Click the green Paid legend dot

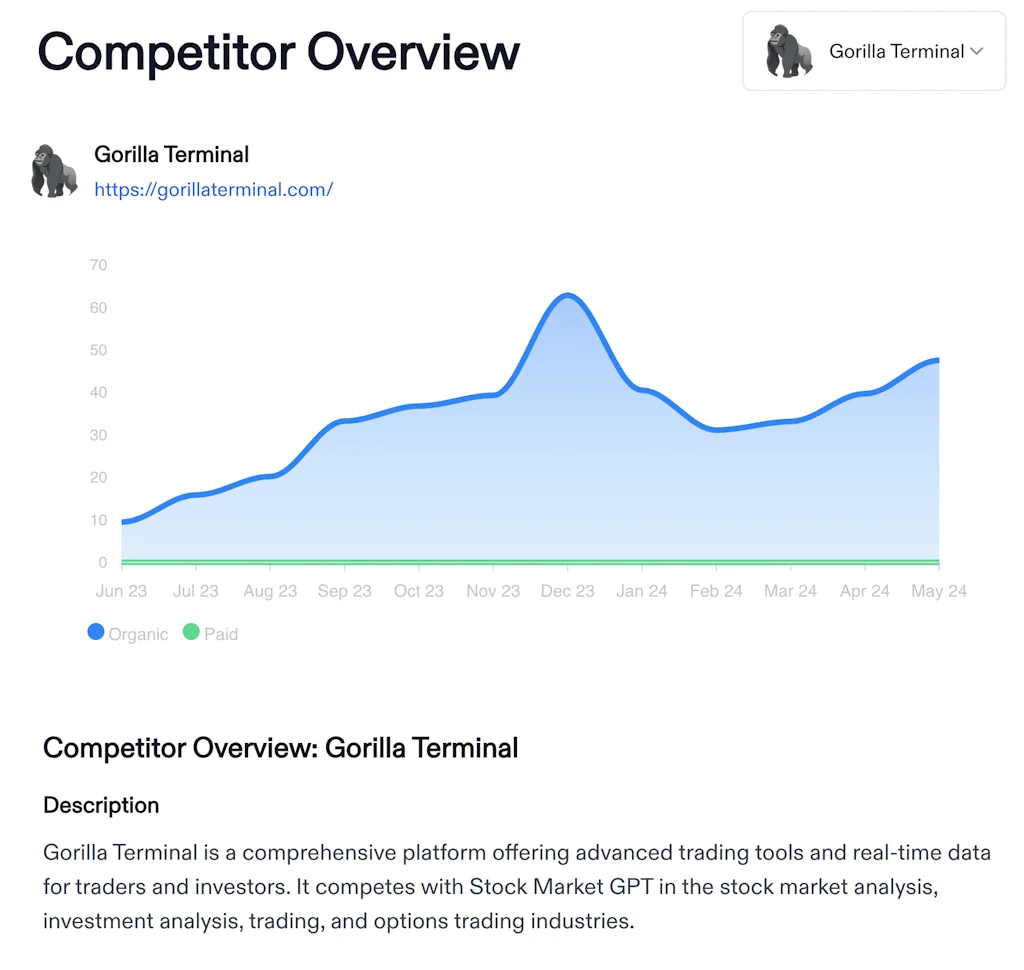coord(190,632)
